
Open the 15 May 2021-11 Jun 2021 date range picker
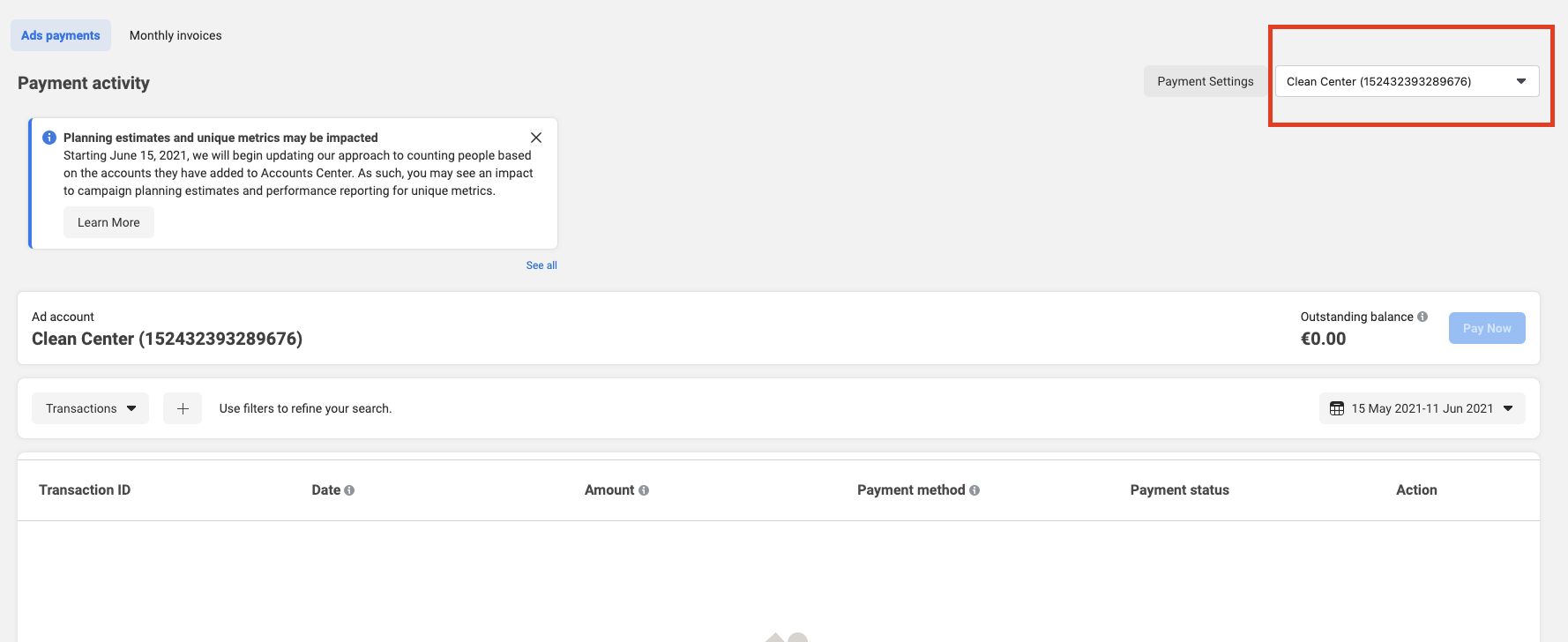tap(1422, 408)
